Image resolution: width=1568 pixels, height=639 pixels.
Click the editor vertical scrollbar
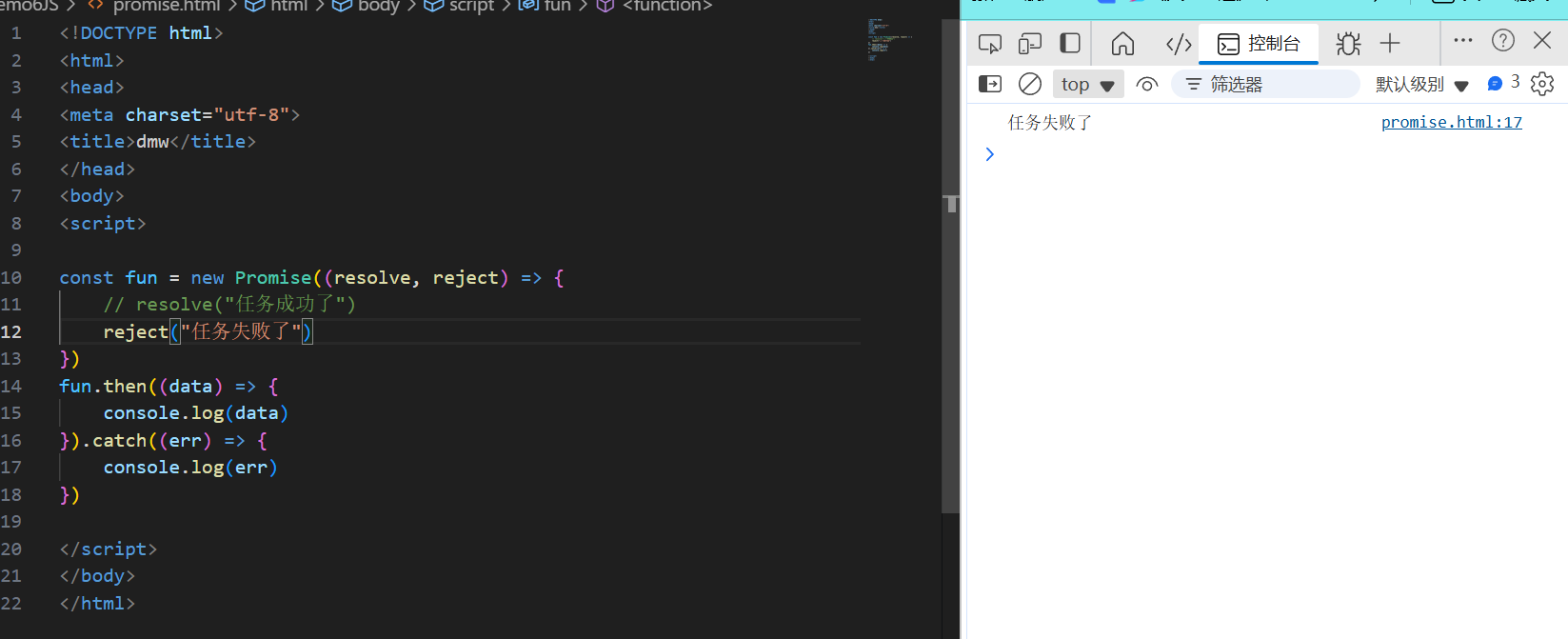950,267
